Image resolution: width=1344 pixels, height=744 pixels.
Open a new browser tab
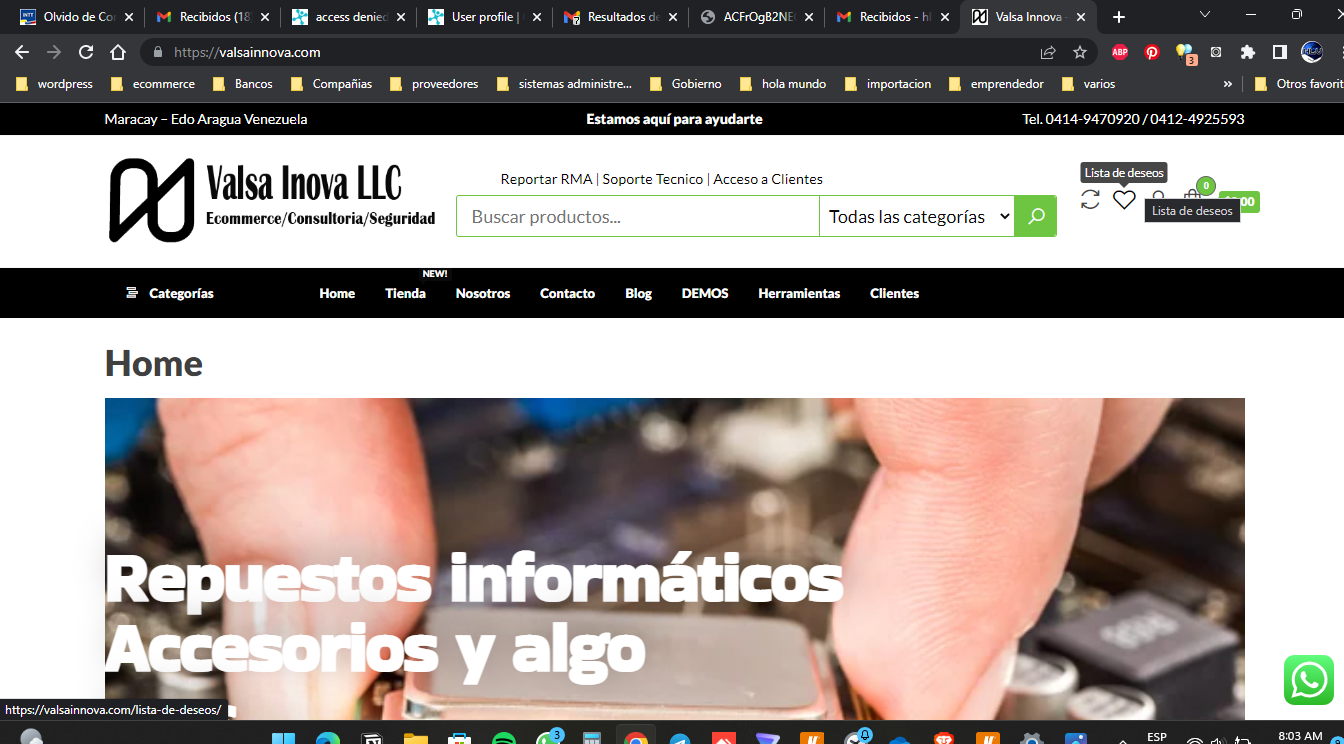coord(1119,17)
